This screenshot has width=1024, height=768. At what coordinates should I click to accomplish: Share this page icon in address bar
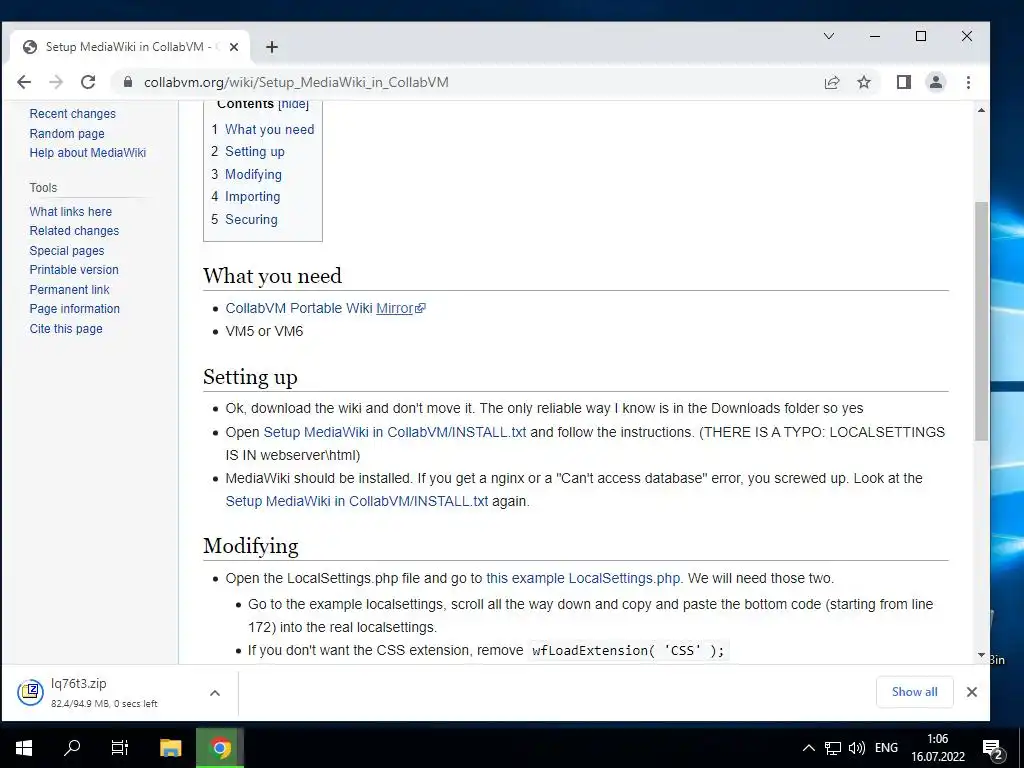831,82
